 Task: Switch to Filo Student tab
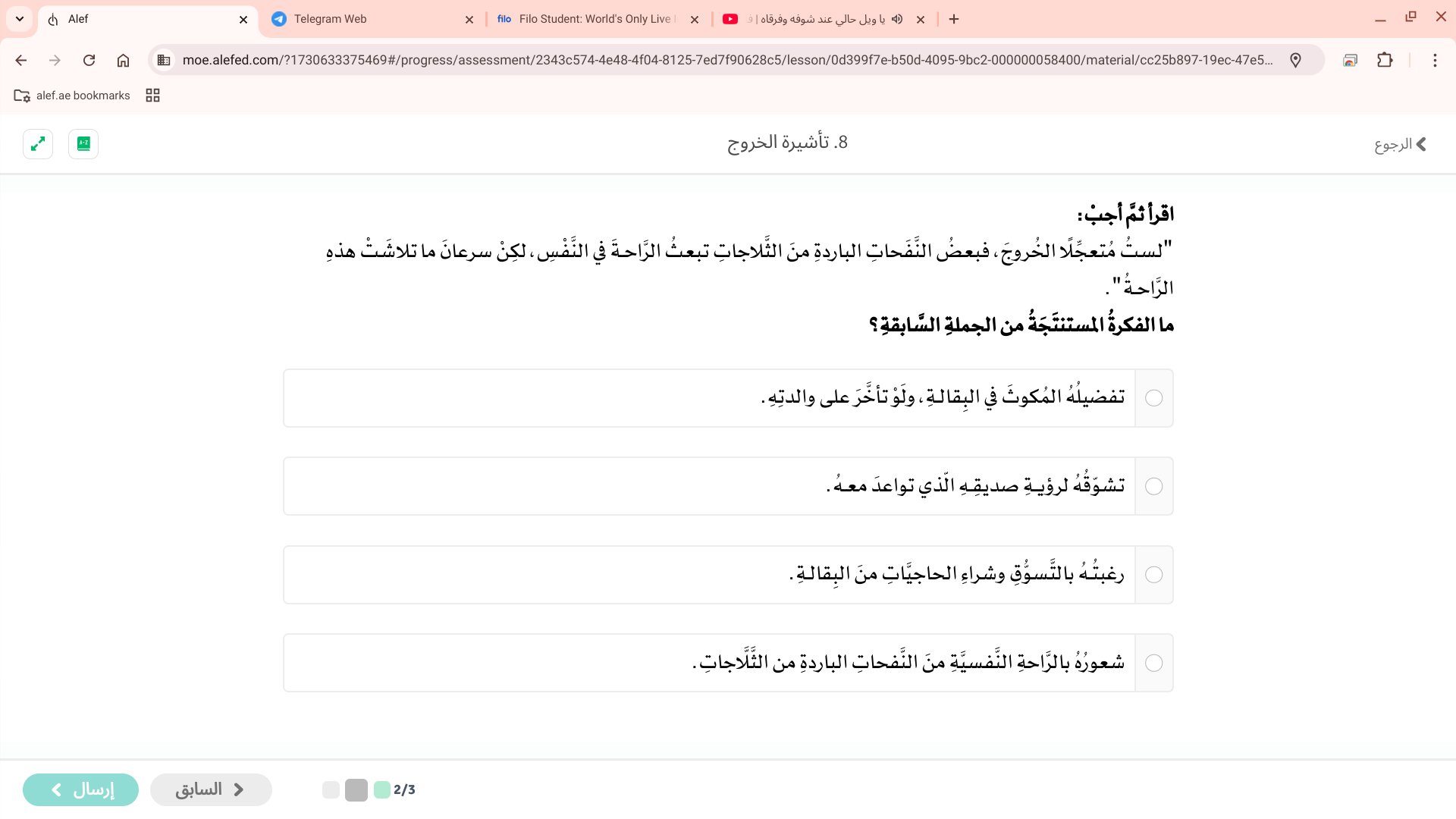[x=591, y=19]
